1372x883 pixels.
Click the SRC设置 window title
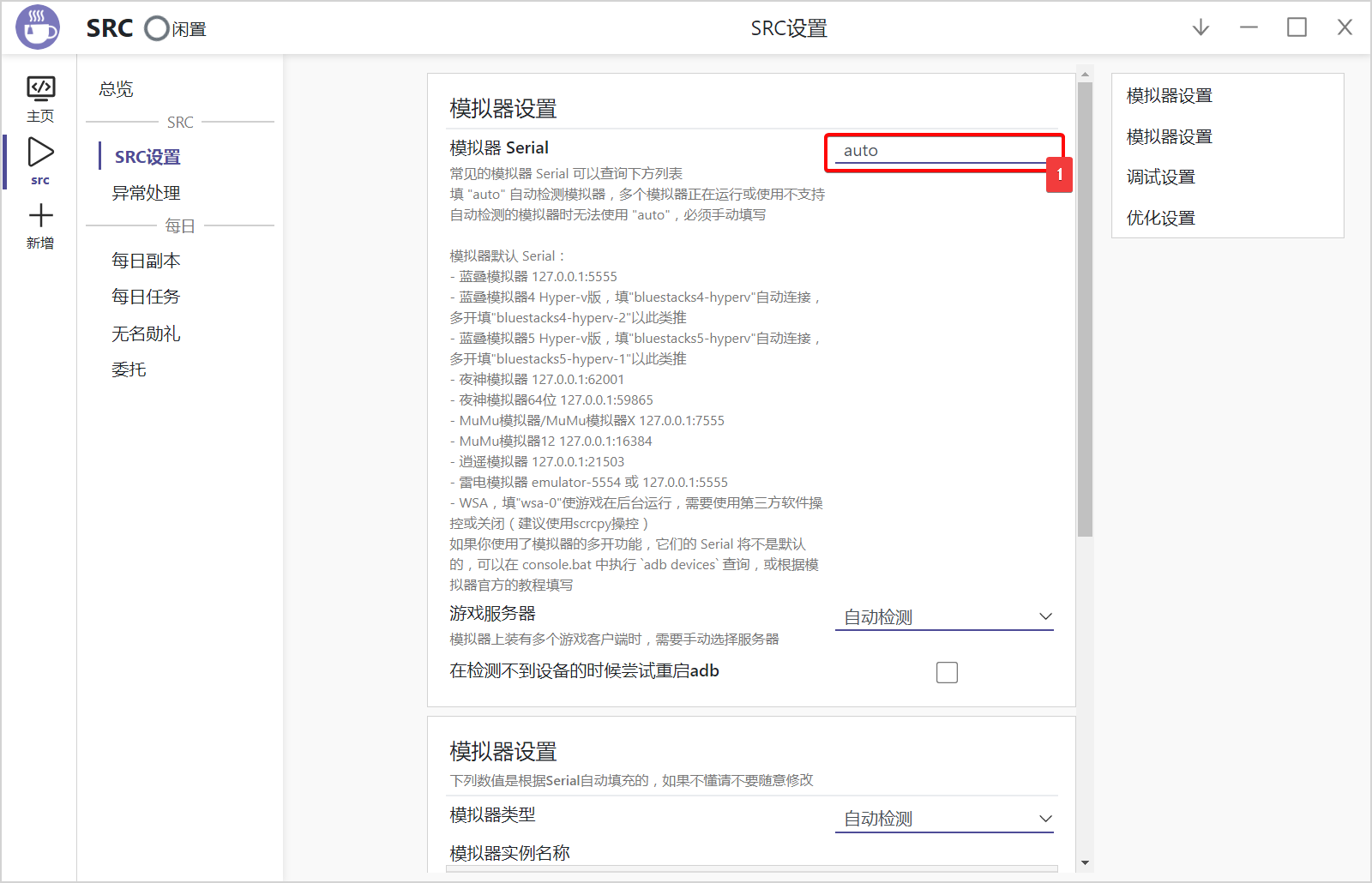tap(789, 28)
